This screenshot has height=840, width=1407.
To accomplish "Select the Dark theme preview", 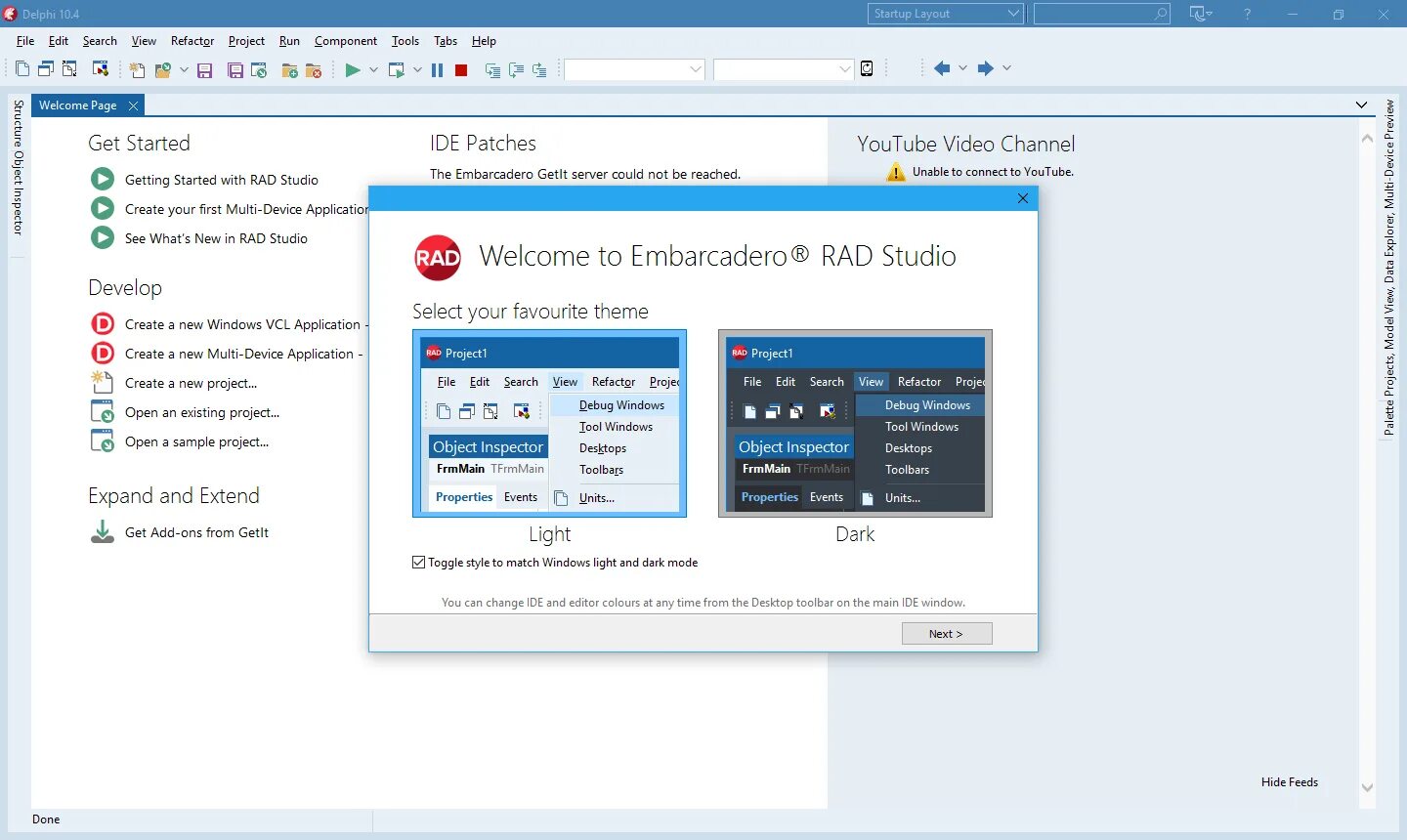I will [855, 424].
